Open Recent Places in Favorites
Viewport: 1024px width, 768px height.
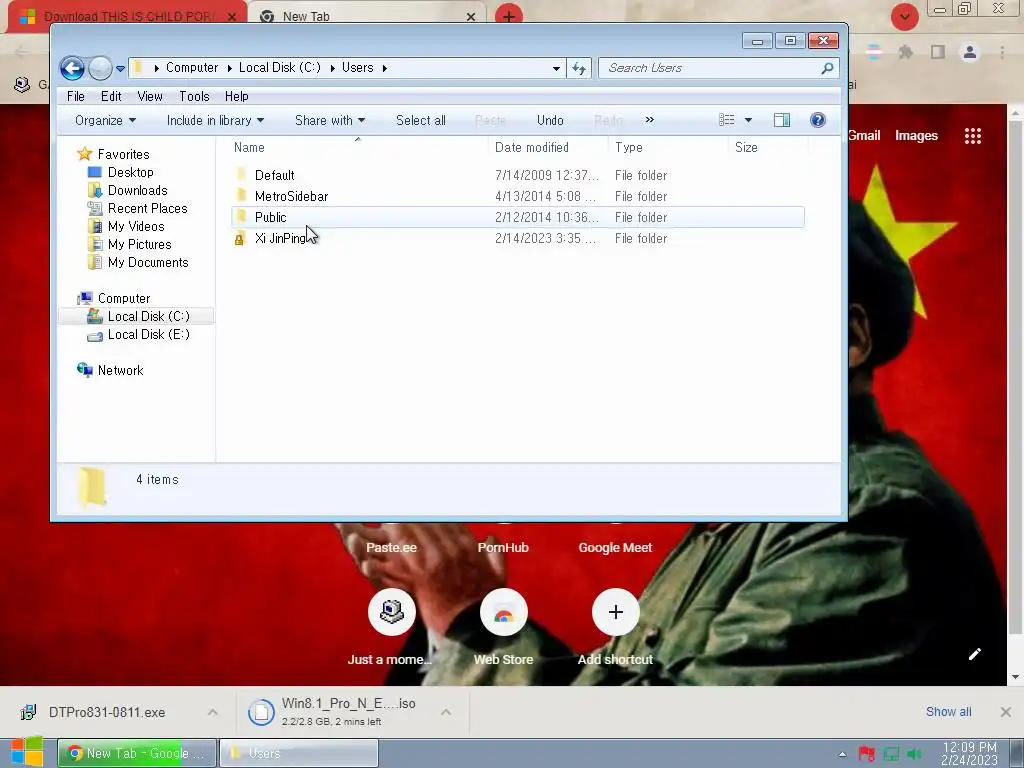tap(148, 208)
